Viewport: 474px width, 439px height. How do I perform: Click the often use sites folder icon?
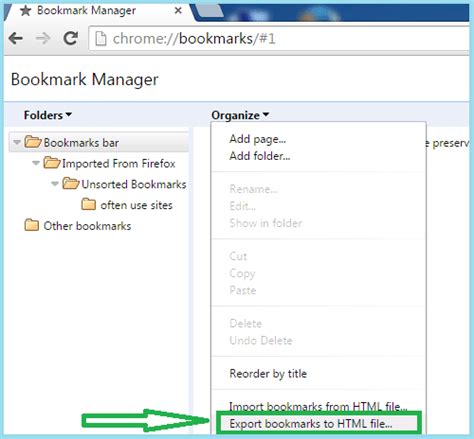coord(89,204)
